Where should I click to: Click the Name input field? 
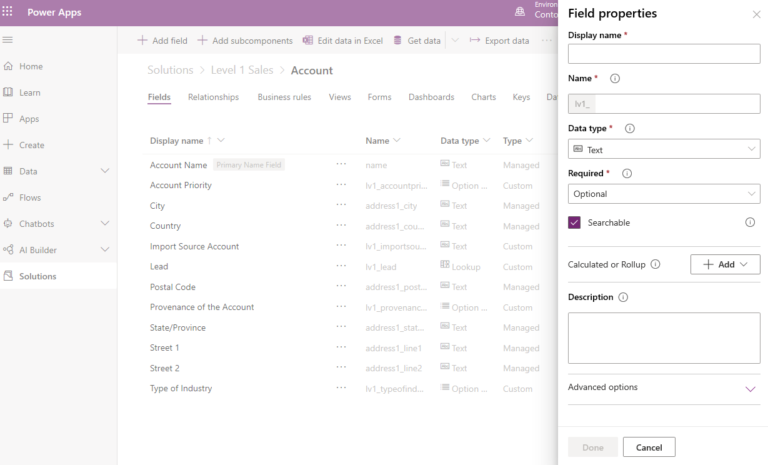664,104
